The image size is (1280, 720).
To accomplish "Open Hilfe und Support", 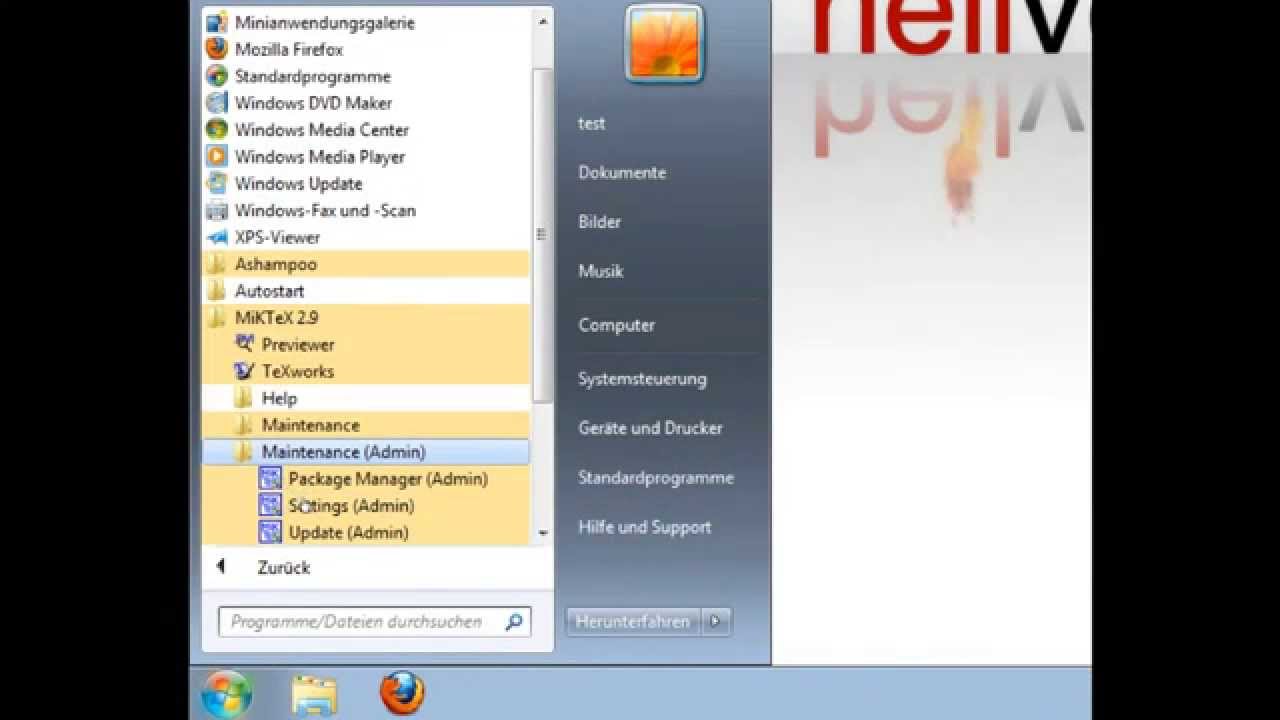I will click(645, 527).
